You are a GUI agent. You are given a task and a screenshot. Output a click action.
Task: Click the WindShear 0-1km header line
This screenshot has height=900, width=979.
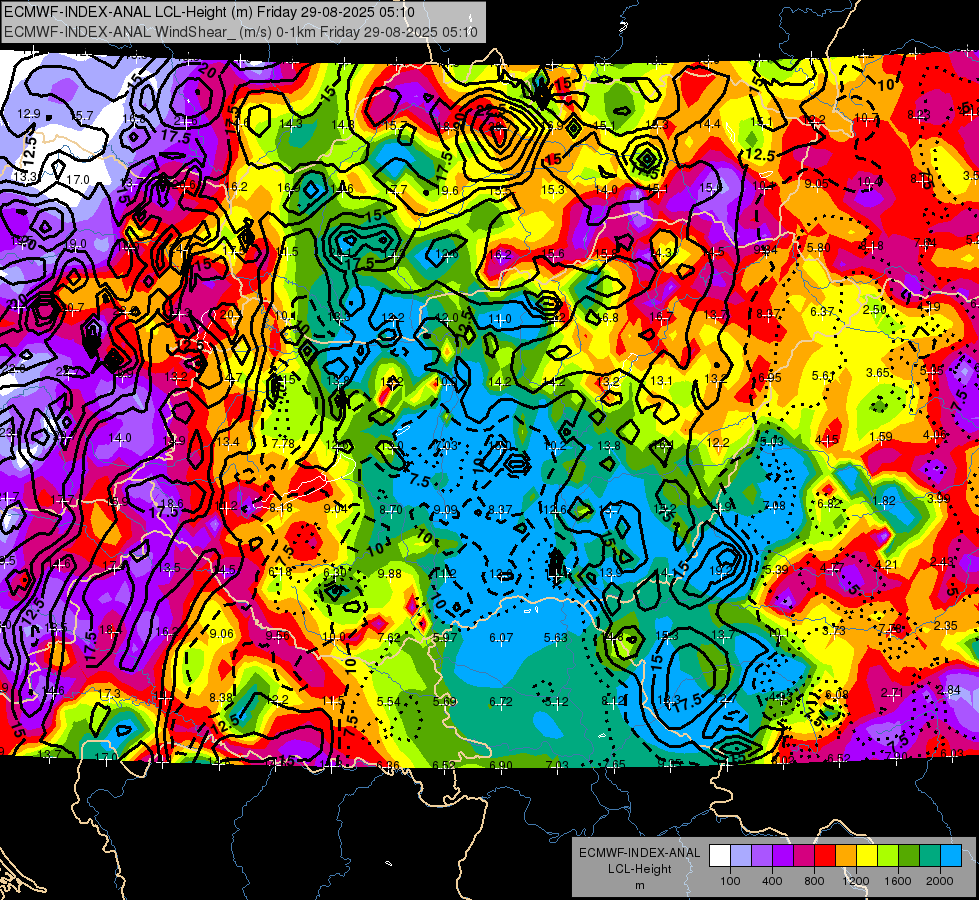point(240,31)
